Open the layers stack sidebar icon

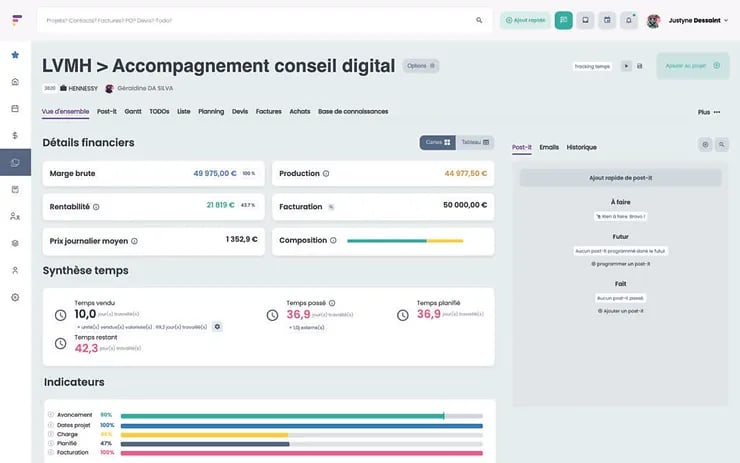click(x=15, y=243)
